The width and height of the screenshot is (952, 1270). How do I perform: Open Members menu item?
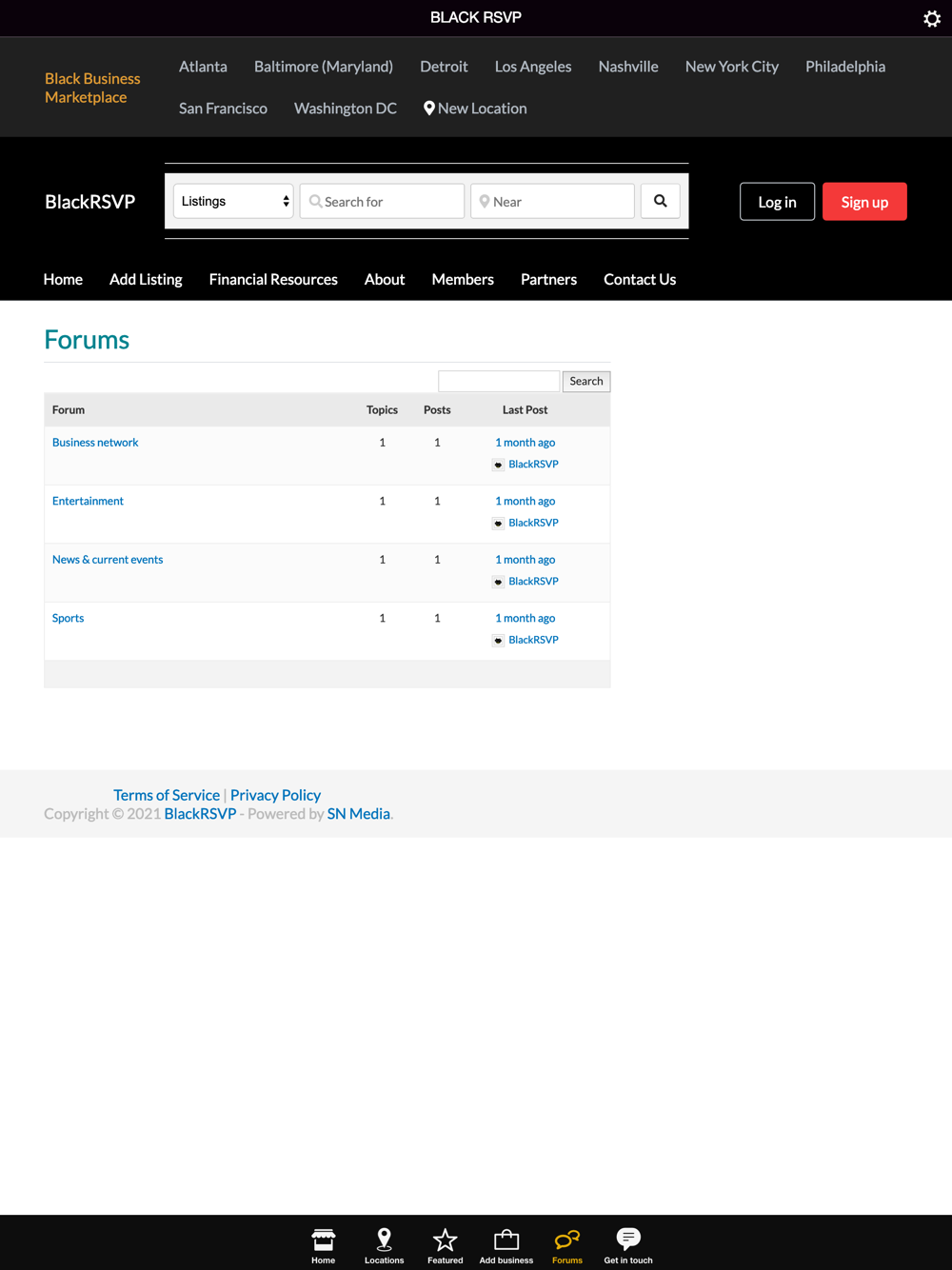click(463, 279)
